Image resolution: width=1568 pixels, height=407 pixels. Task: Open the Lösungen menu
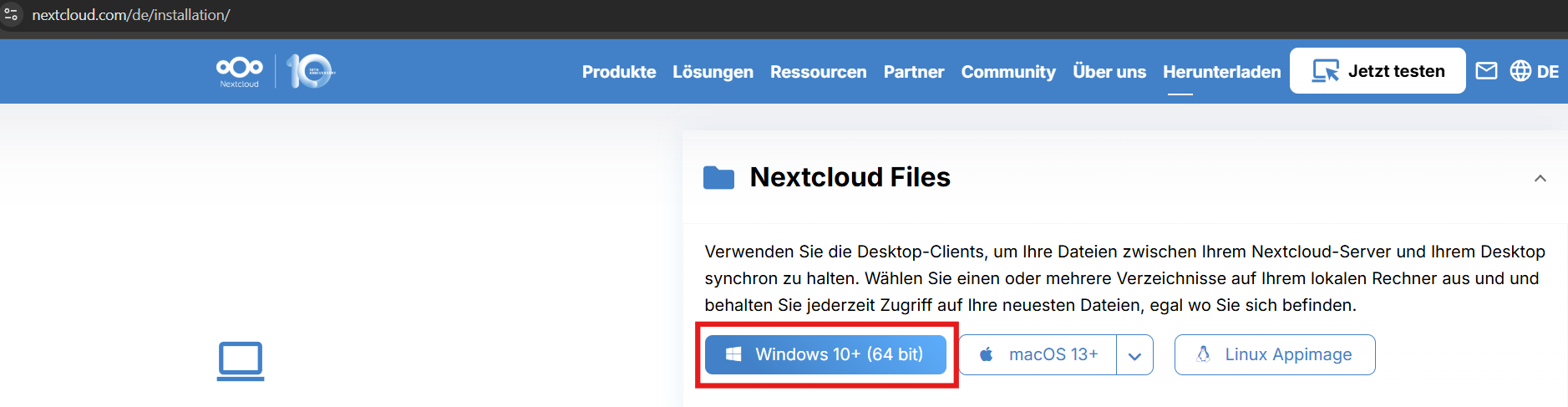(x=713, y=72)
